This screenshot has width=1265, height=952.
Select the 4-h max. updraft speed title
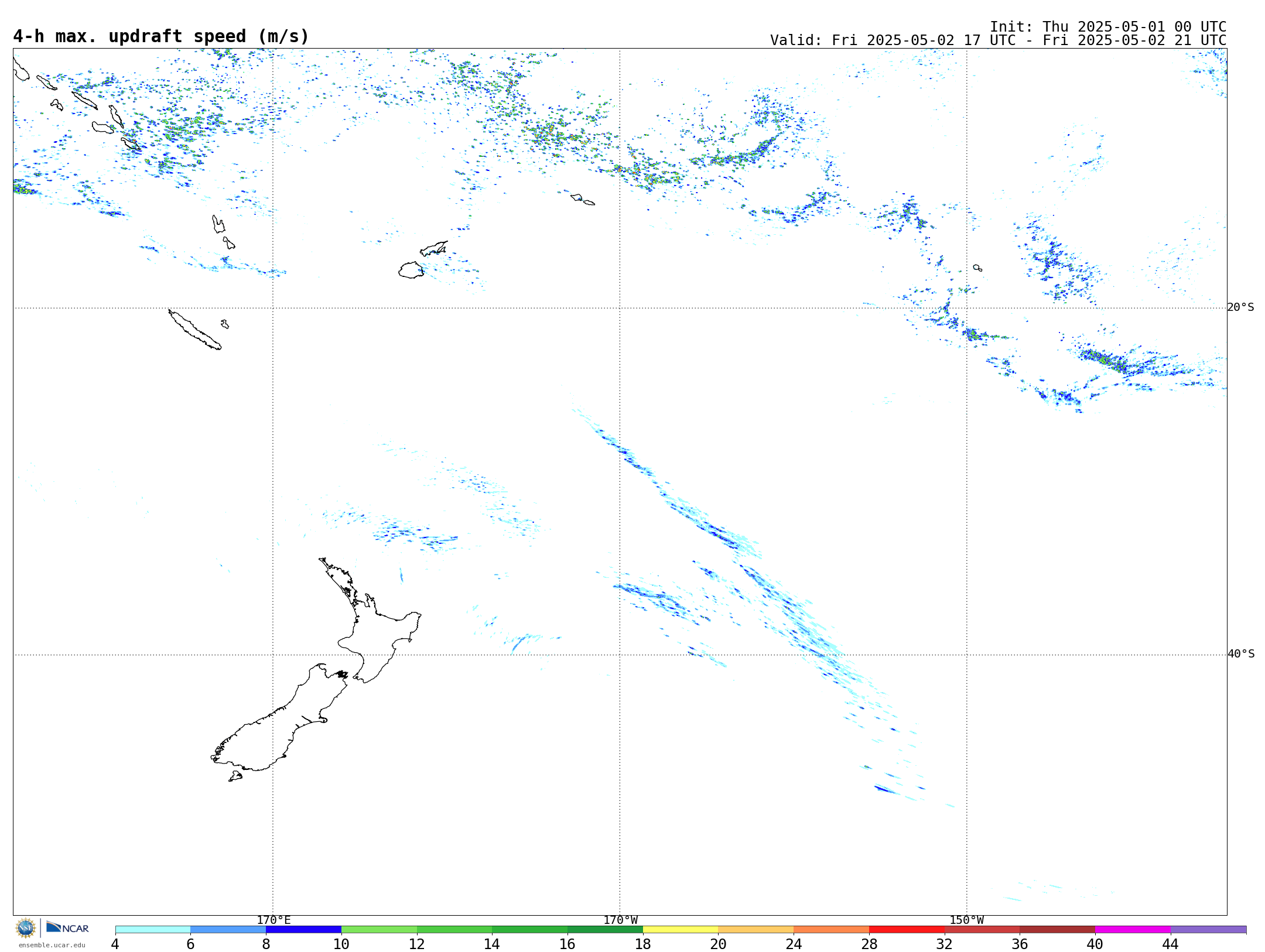161,36
